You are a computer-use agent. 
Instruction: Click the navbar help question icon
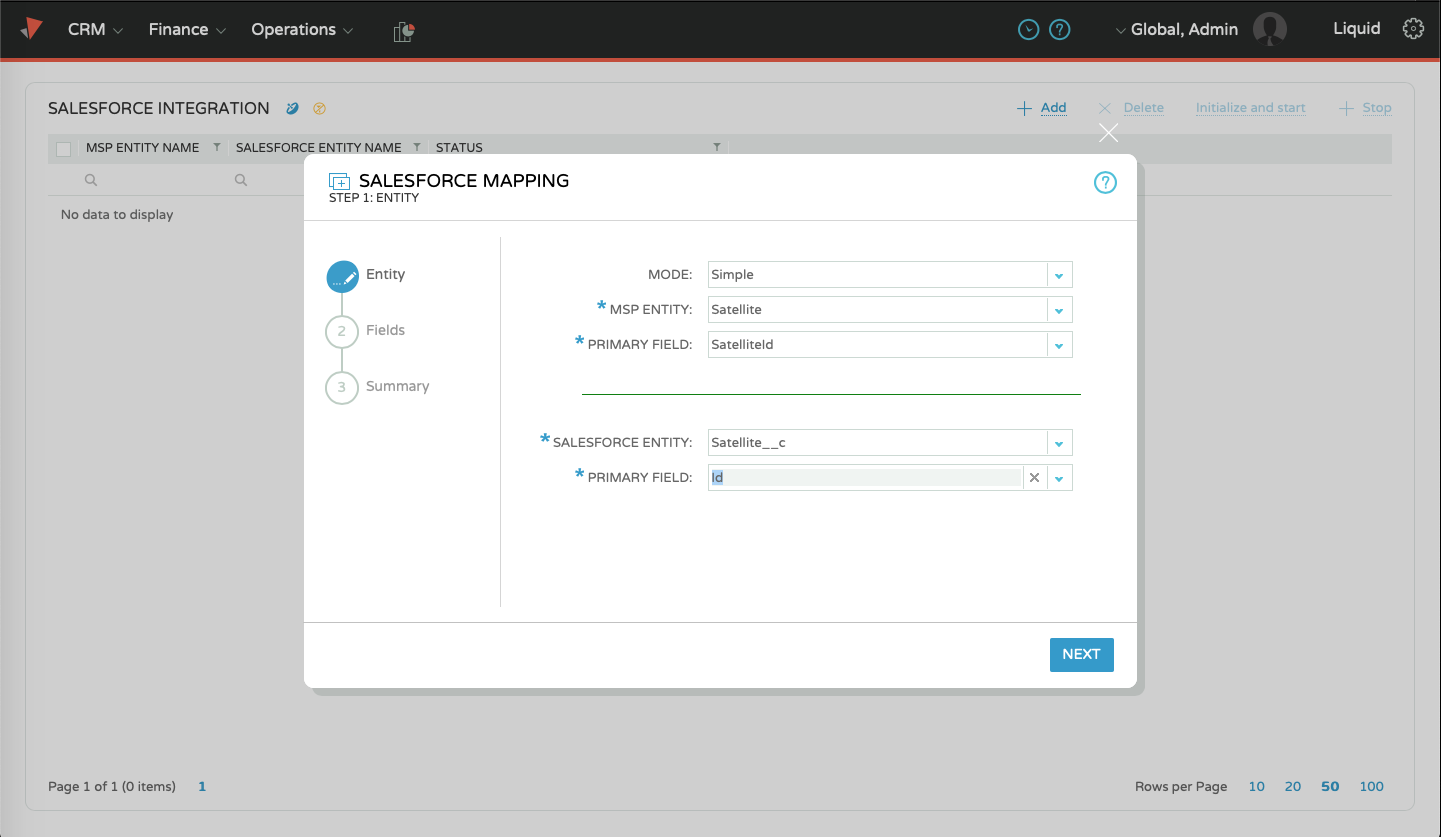point(1060,30)
